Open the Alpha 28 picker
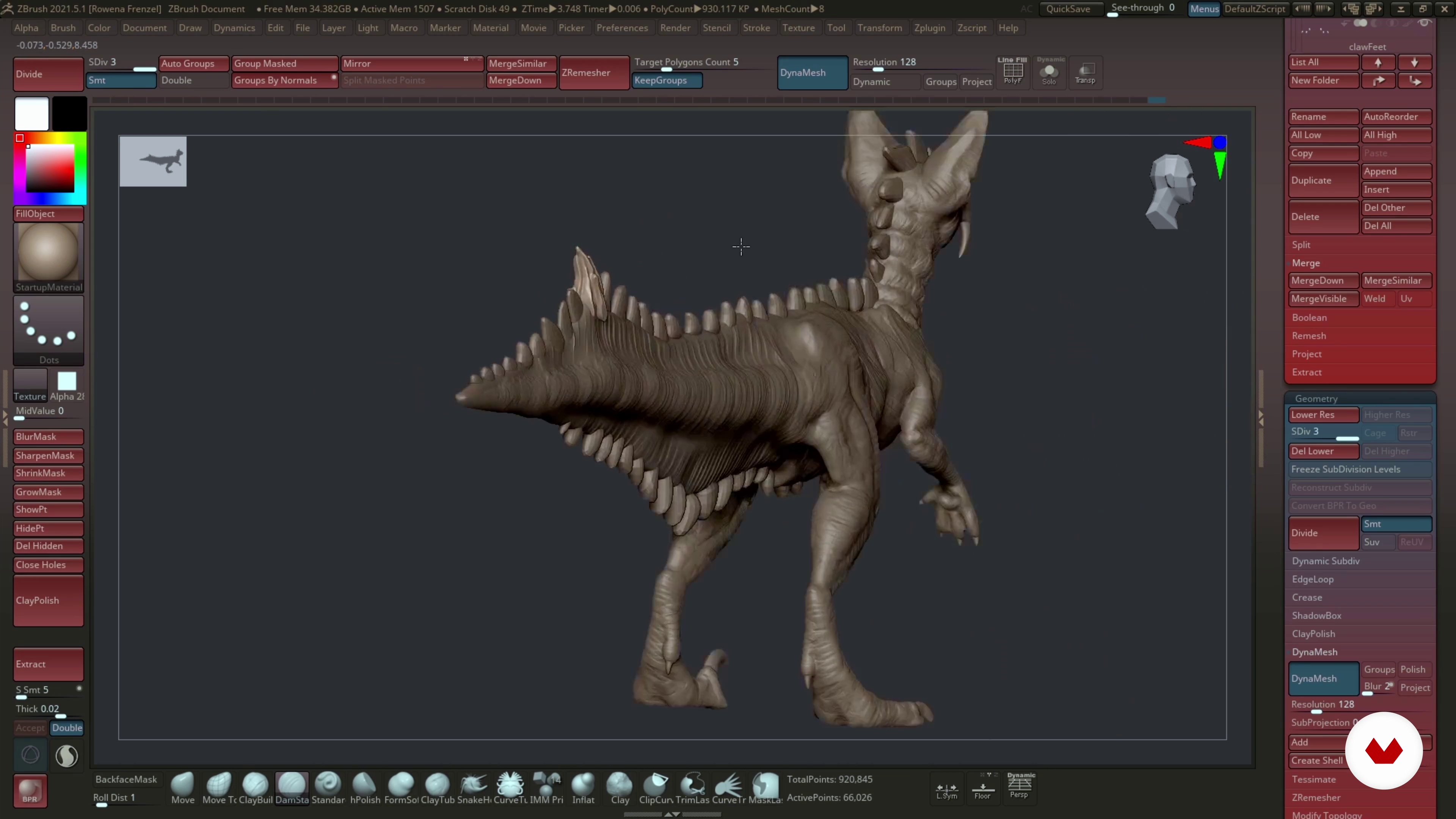The width and height of the screenshot is (1456, 819). click(x=67, y=386)
